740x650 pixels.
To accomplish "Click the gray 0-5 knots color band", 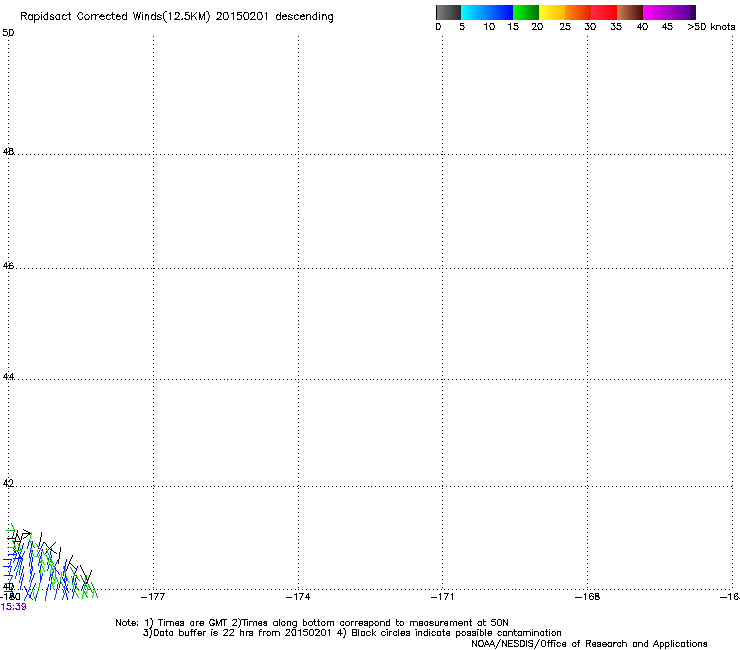I will click(448, 12).
